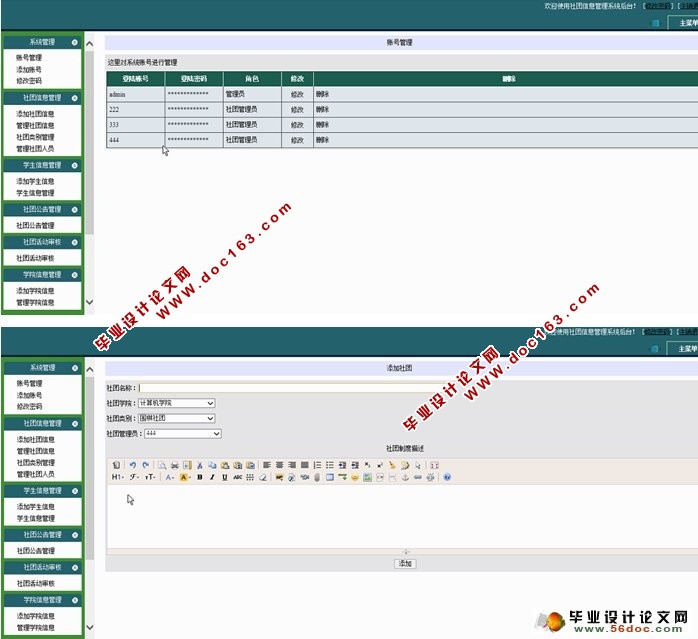The width and height of the screenshot is (698, 639).
Task: Collapse 学生信息管理 section on 添加社团 page
Action: [75, 491]
